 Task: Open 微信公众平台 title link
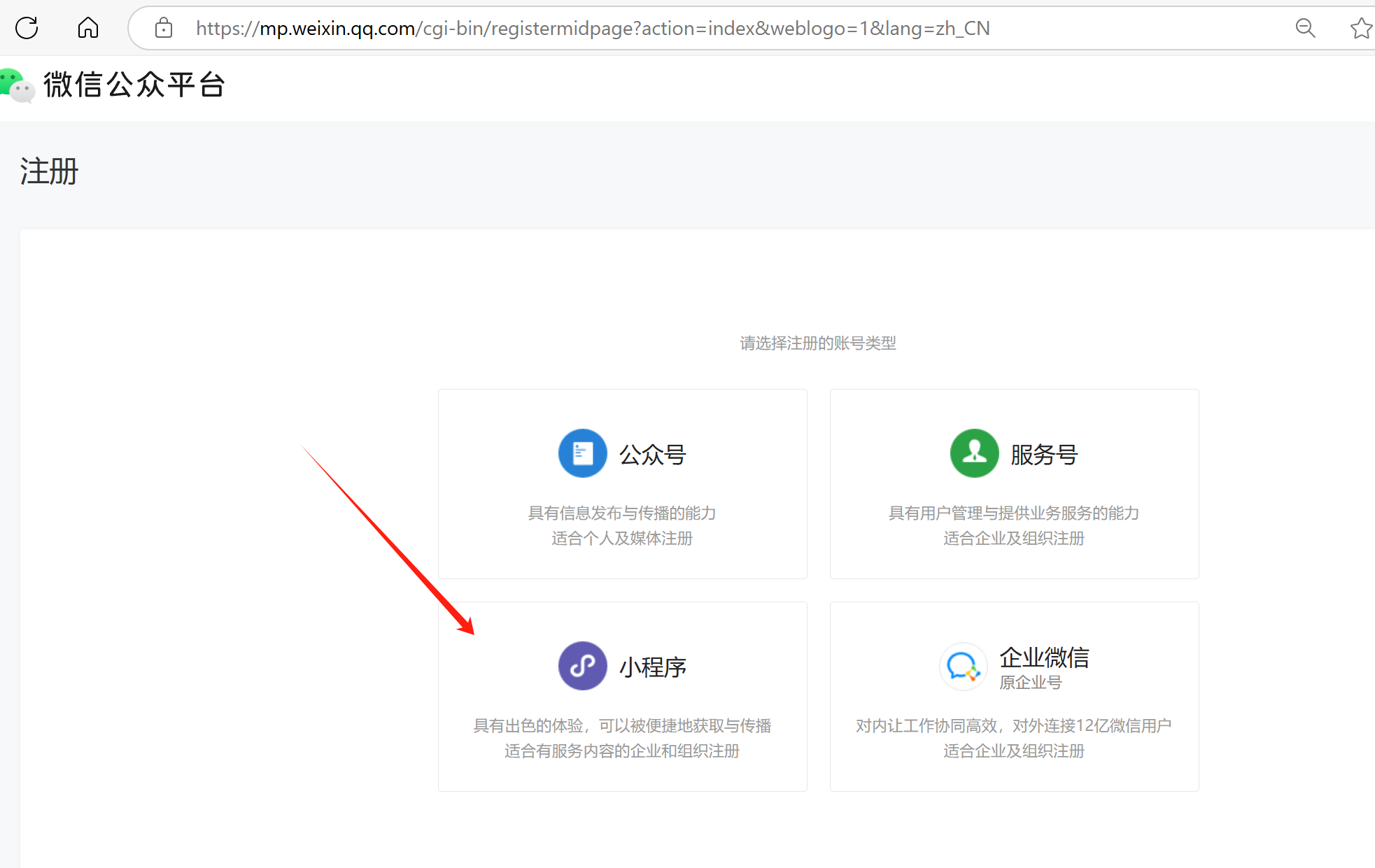click(134, 85)
